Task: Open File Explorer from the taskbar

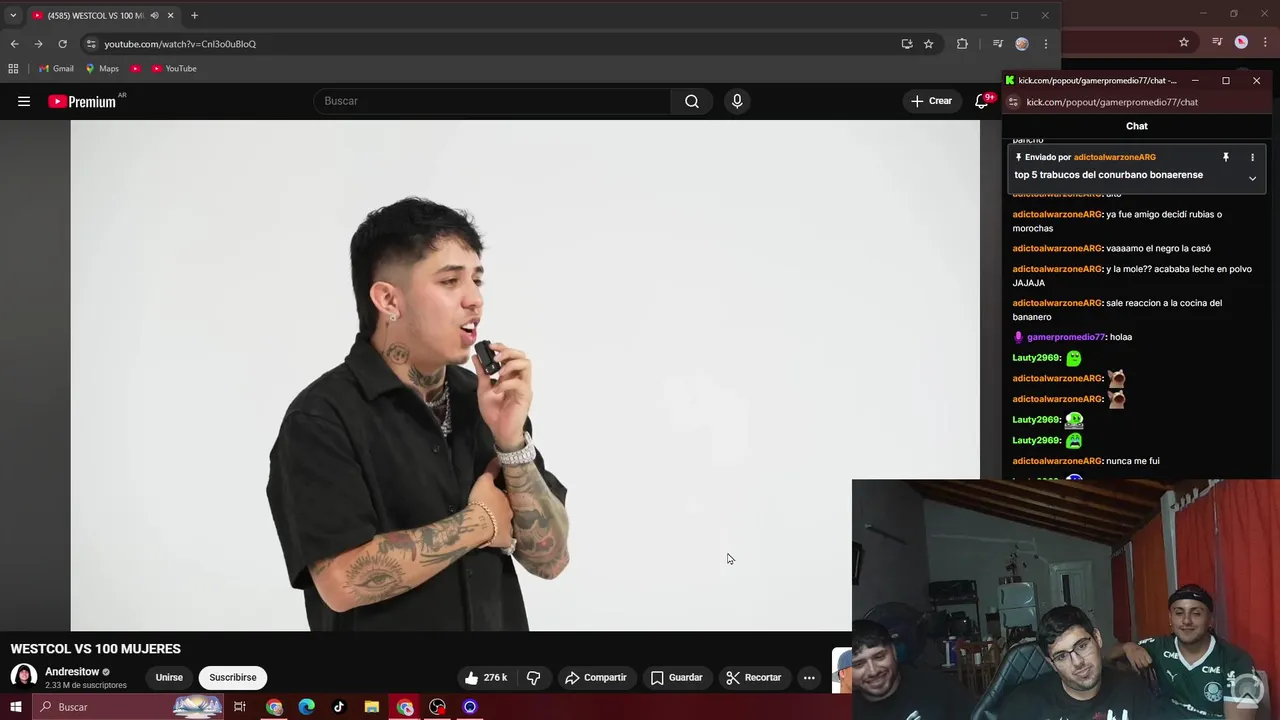Action: point(372,707)
